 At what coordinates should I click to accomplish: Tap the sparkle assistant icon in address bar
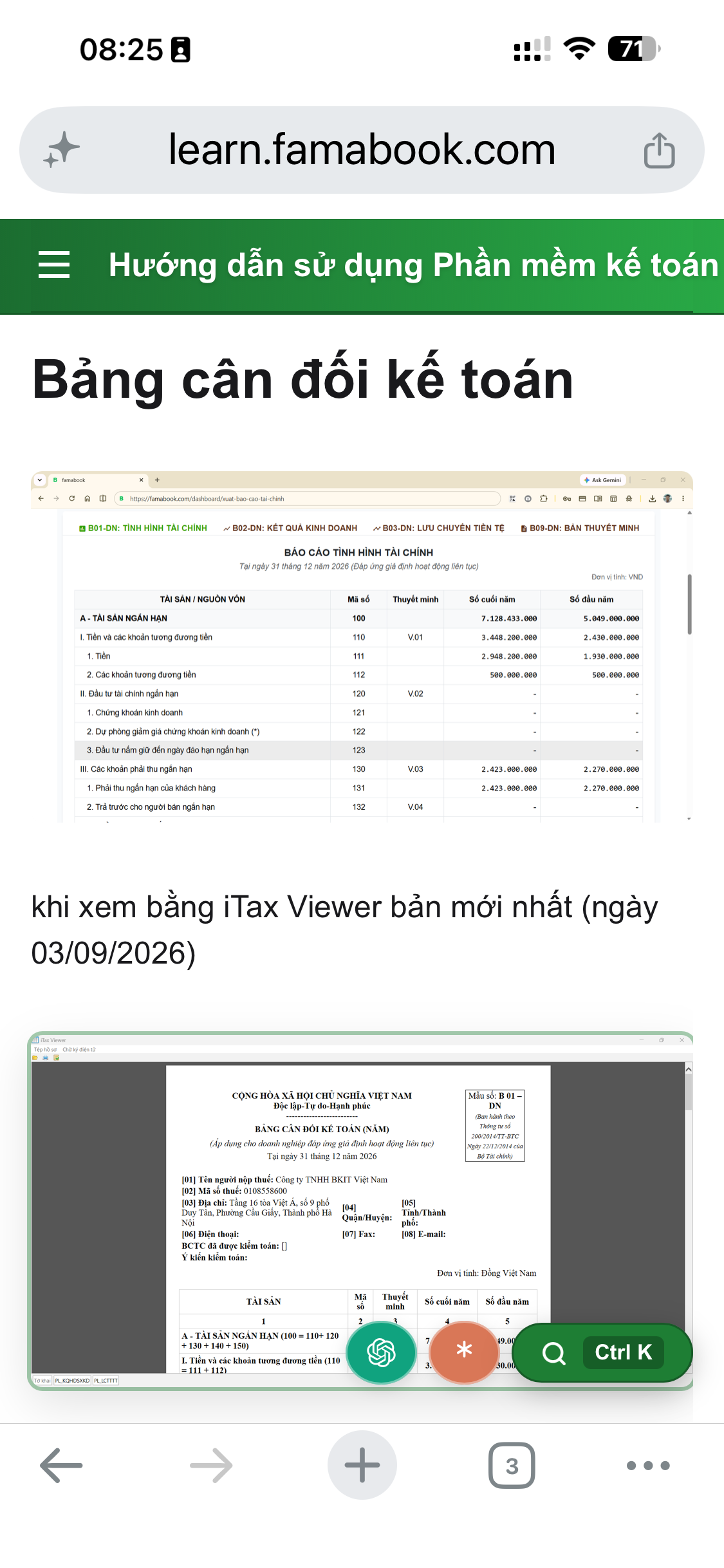[x=62, y=150]
